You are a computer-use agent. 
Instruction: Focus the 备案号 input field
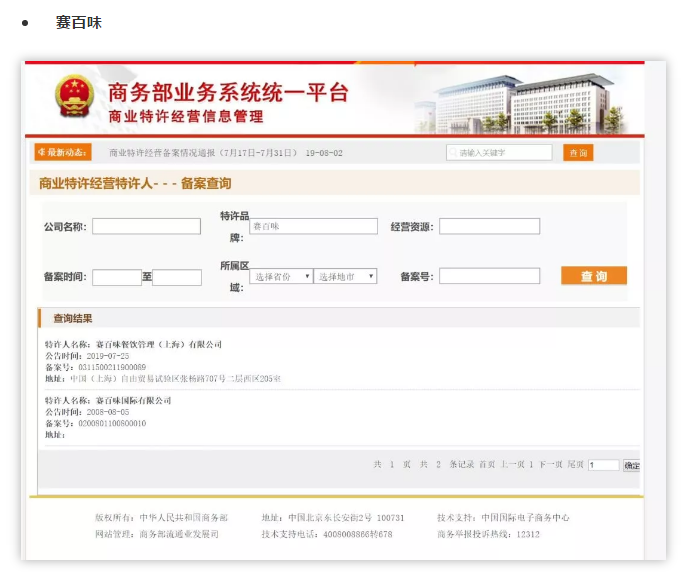(x=489, y=276)
